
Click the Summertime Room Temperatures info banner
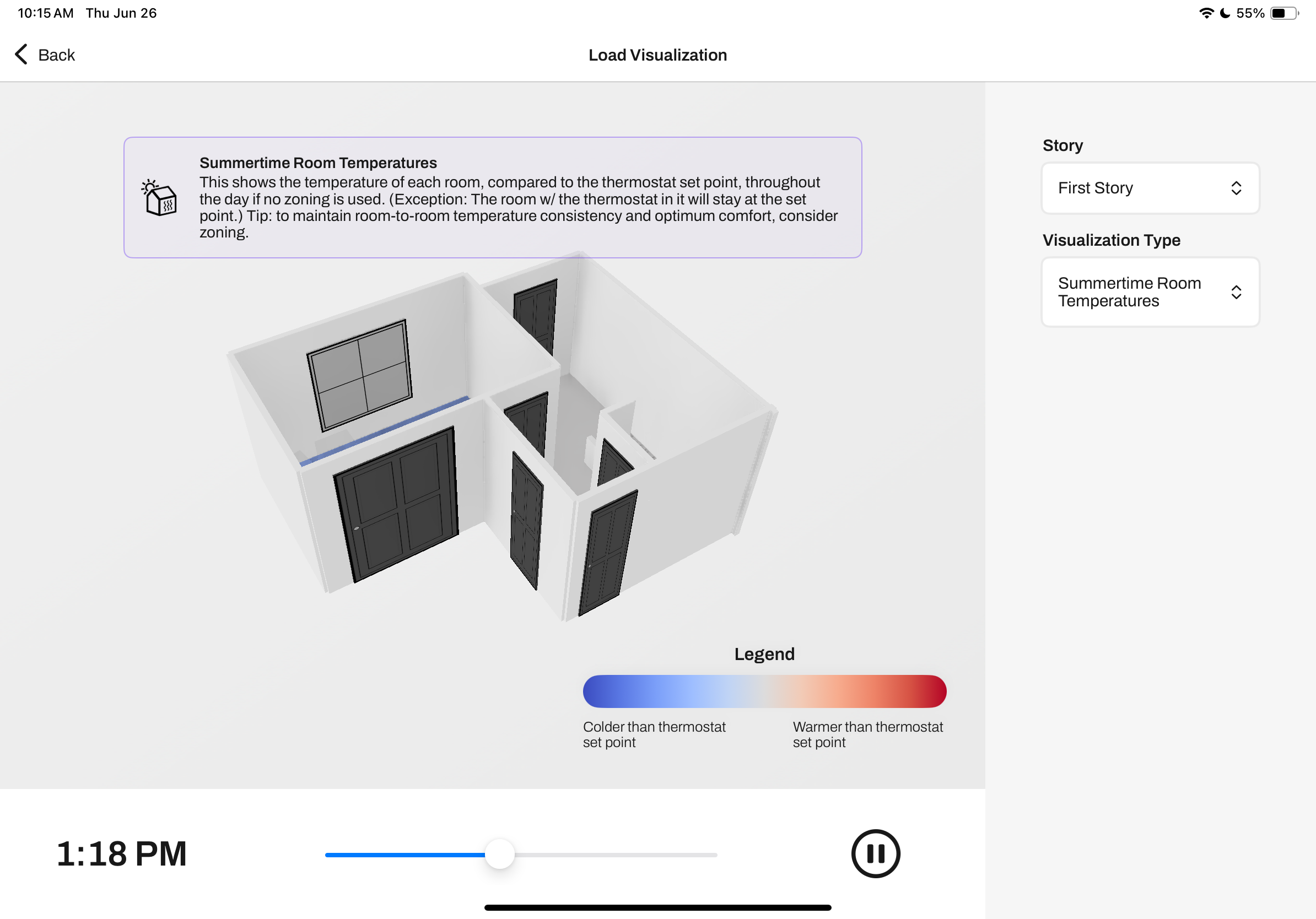pos(492,197)
